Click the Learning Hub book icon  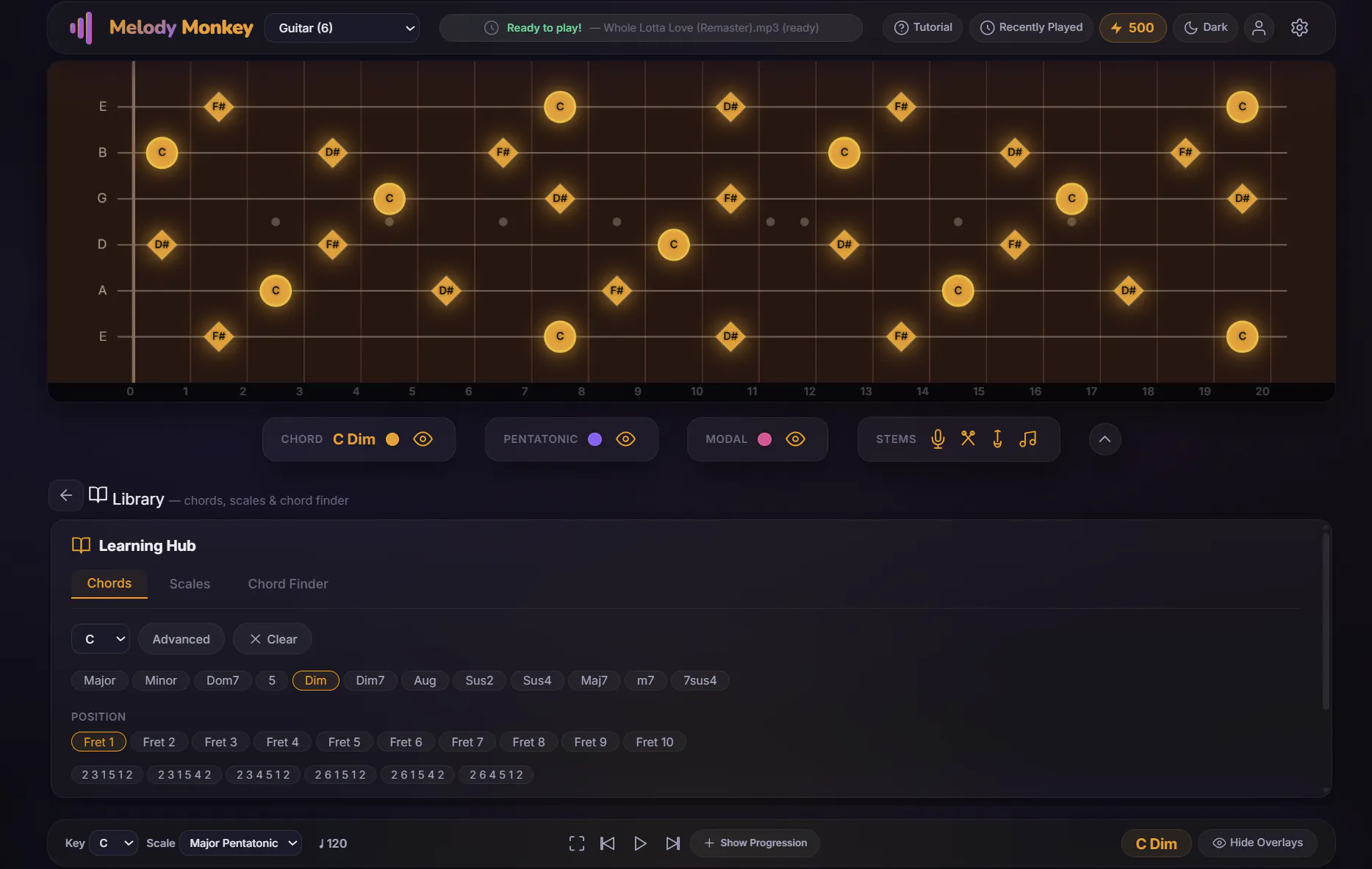point(81,545)
